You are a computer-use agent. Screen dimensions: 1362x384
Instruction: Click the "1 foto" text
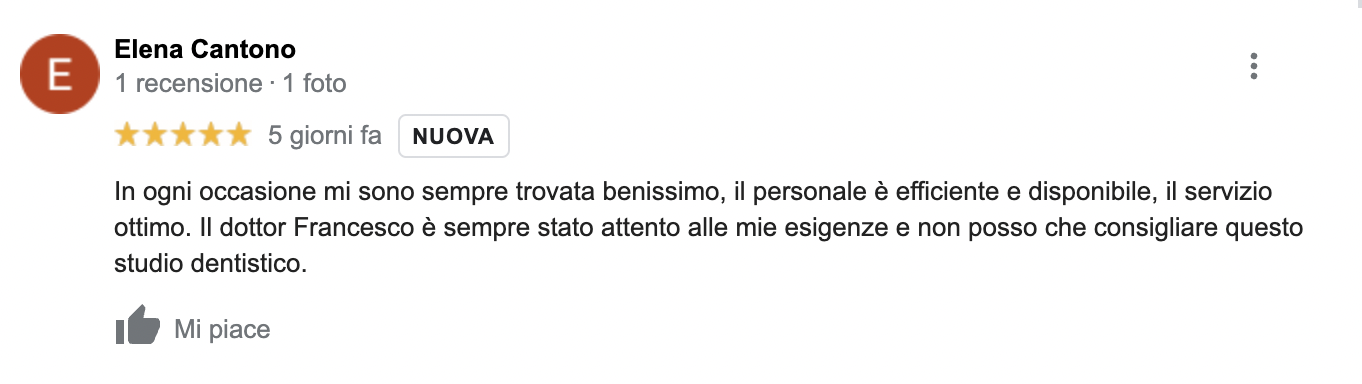[314, 83]
